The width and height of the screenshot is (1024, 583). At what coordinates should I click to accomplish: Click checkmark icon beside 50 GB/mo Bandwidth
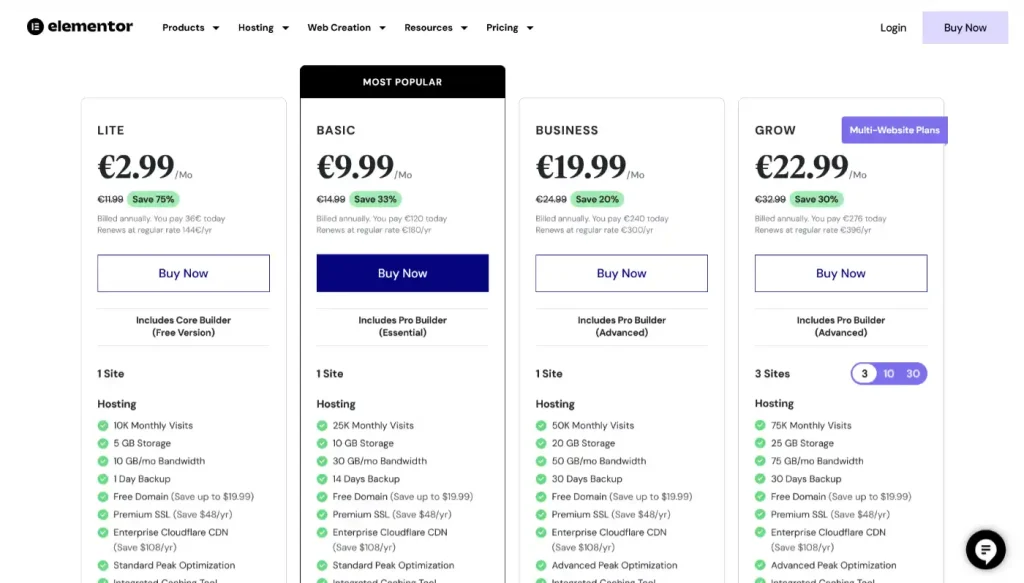click(541, 461)
